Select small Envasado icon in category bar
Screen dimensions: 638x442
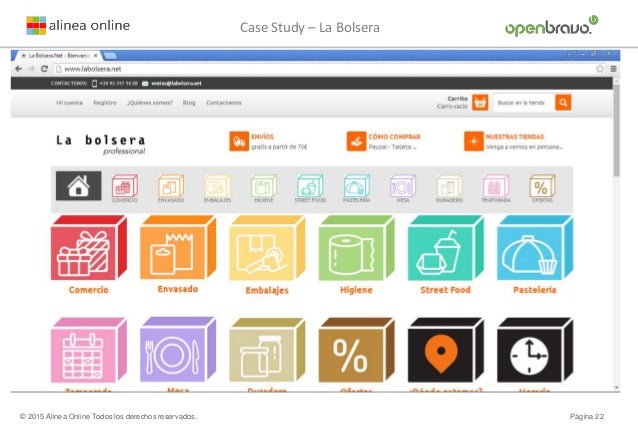(171, 186)
